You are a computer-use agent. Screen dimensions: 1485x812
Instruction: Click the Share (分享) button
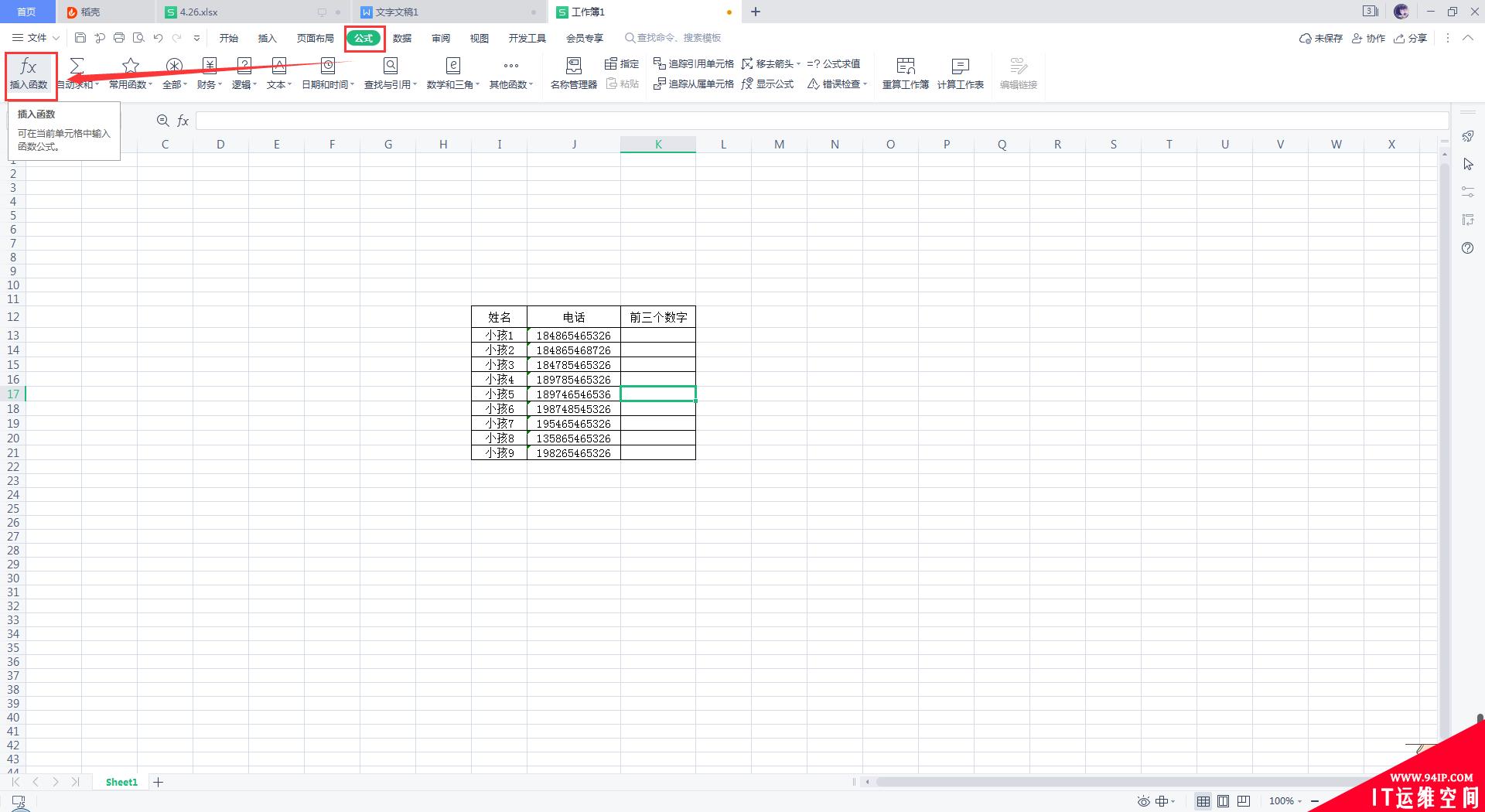pos(1411,38)
